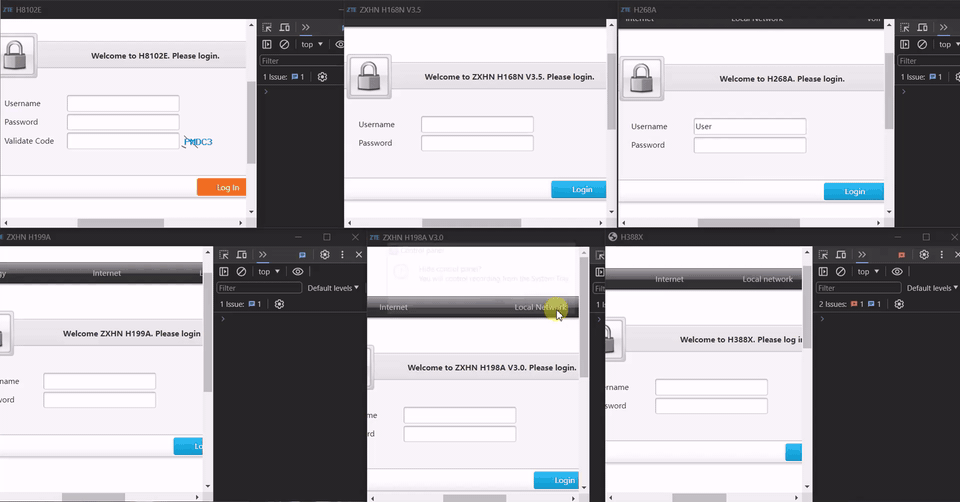This screenshot has width=960, height=502.
Task: Toggle device toolbar icon in H388X devtools
Action: [841, 255]
